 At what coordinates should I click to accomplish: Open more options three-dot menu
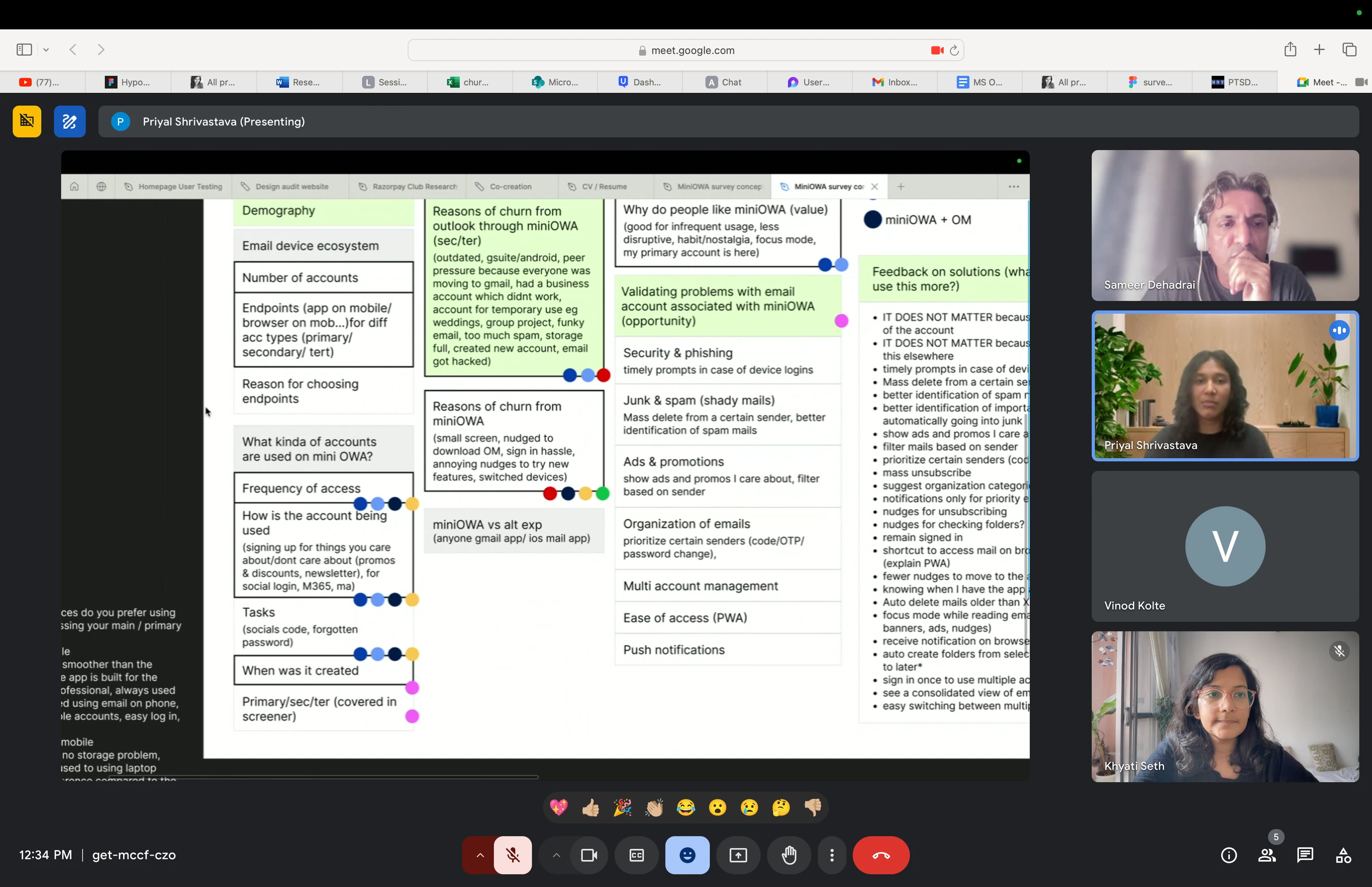click(831, 855)
